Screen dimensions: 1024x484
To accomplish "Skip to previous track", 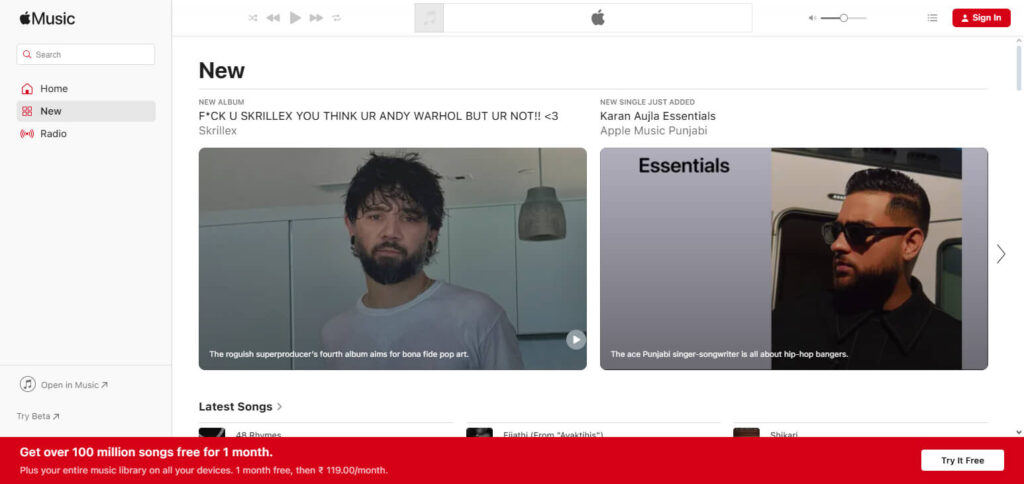I will (x=273, y=18).
